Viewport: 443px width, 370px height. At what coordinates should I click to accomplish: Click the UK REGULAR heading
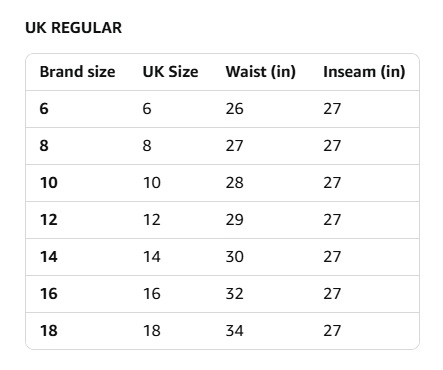[73, 28]
